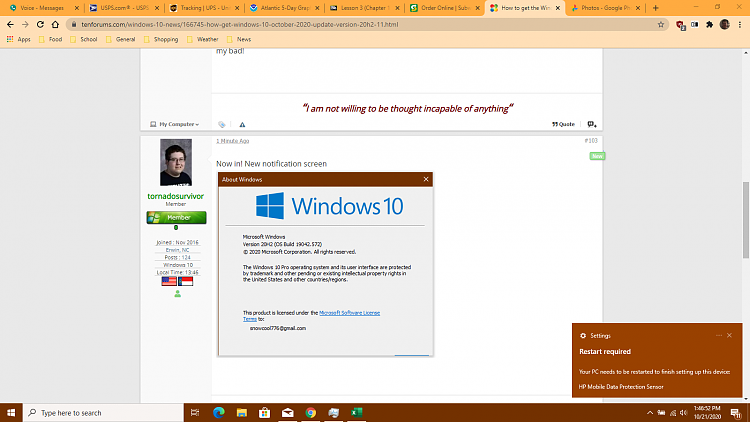This screenshot has width=750, height=422.
Task: Open File Explorer from the taskbar
Action: (242, 412)
